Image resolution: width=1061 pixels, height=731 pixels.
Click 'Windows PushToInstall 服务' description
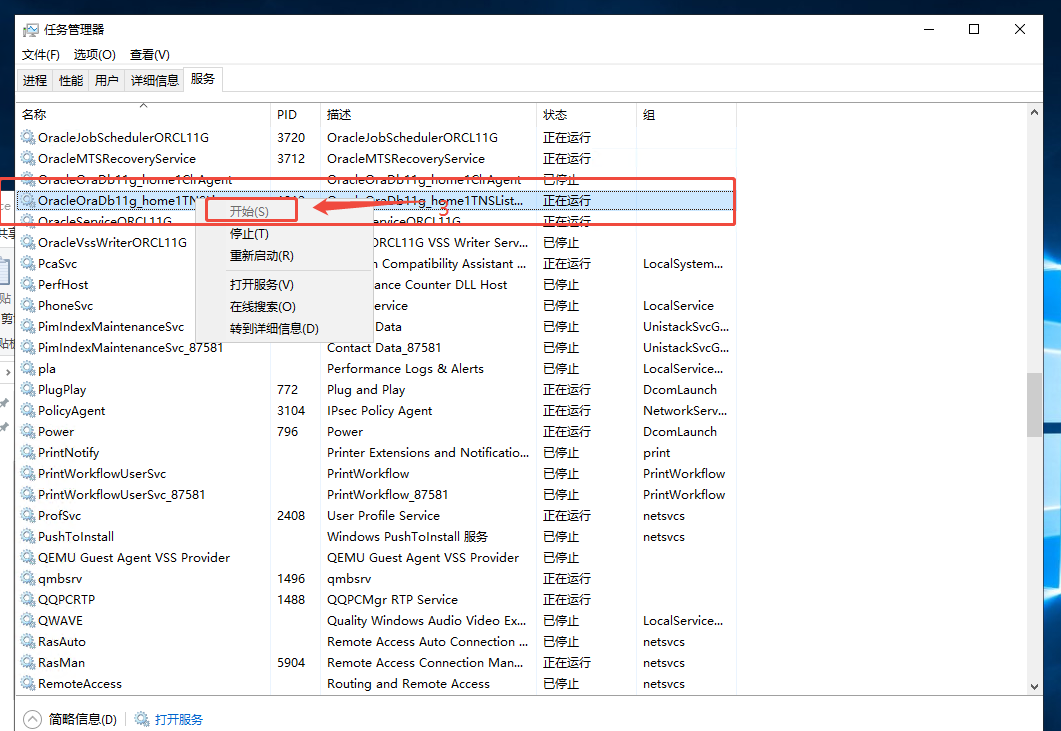[x=407, y=537]
